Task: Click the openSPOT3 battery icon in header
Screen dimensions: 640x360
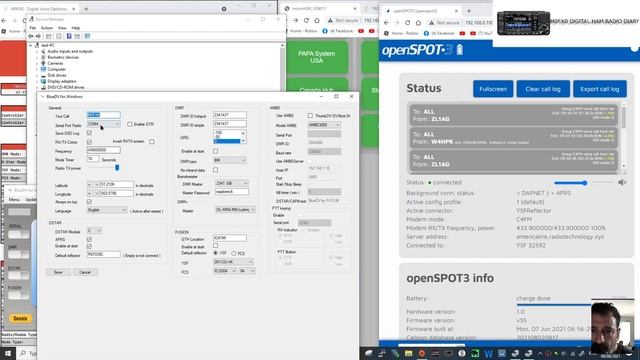Action: 460,50
